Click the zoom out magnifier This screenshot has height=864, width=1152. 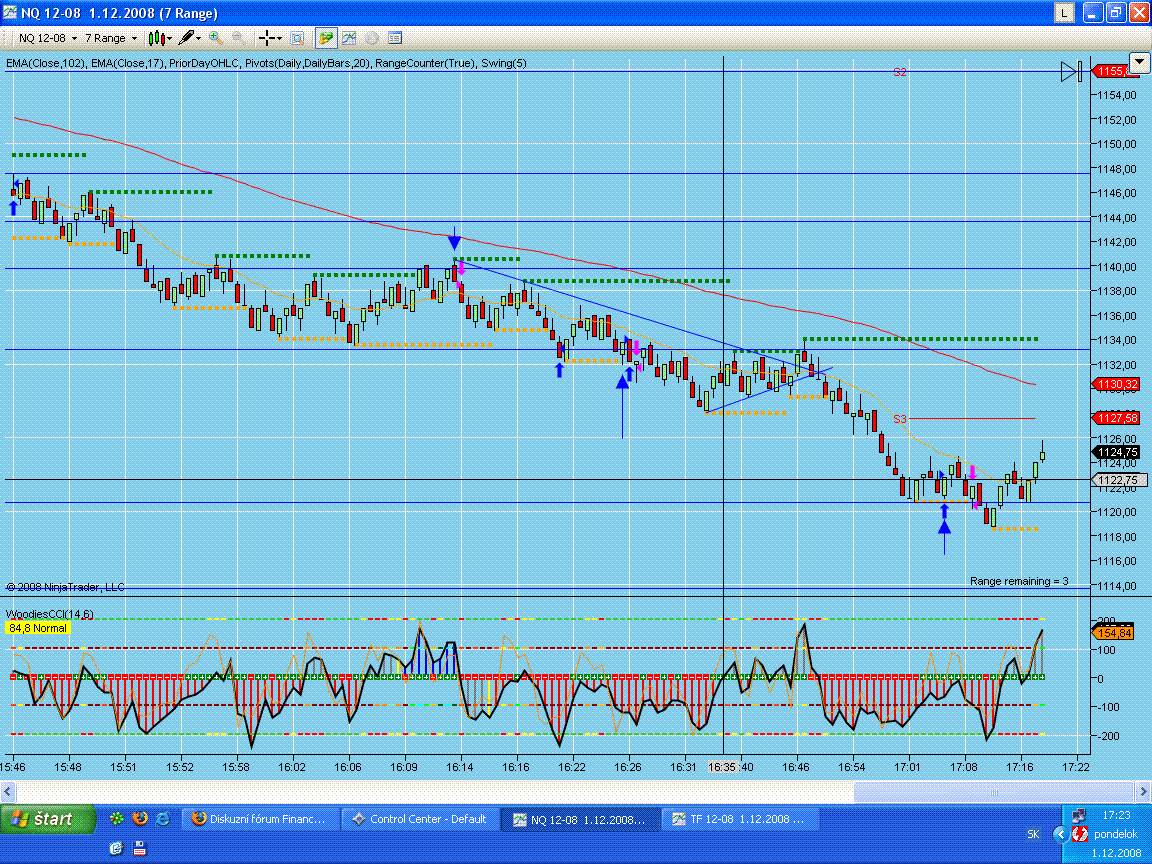point(239,38)
